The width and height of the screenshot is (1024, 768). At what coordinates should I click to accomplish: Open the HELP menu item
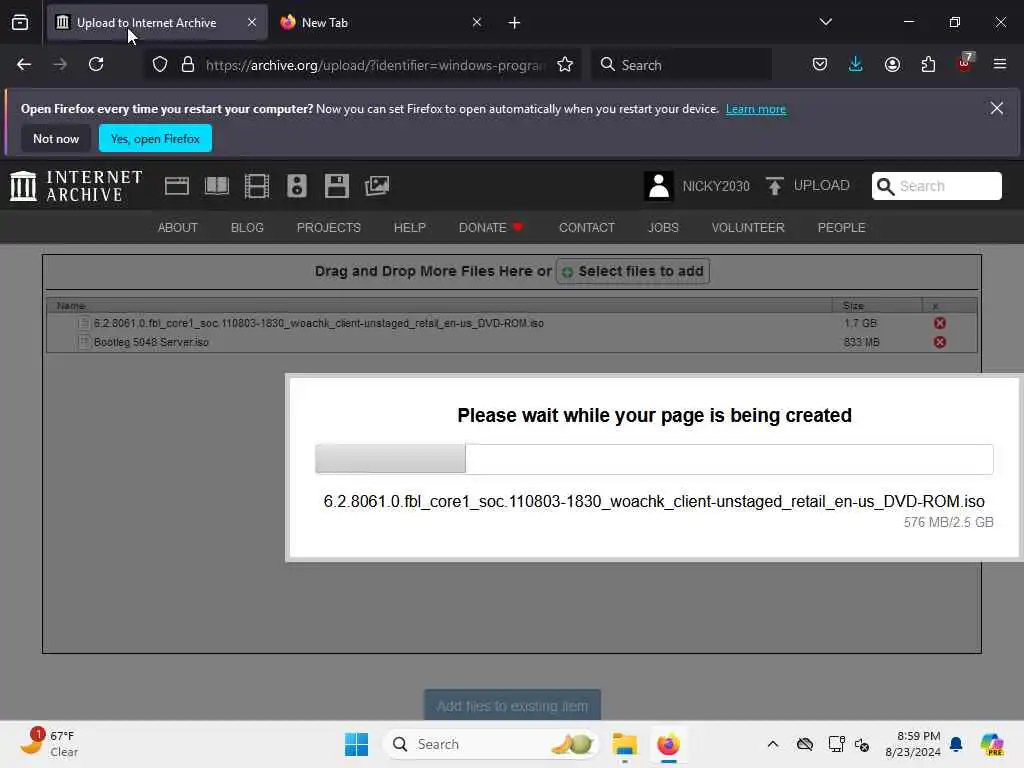click(x=409, y=228)
